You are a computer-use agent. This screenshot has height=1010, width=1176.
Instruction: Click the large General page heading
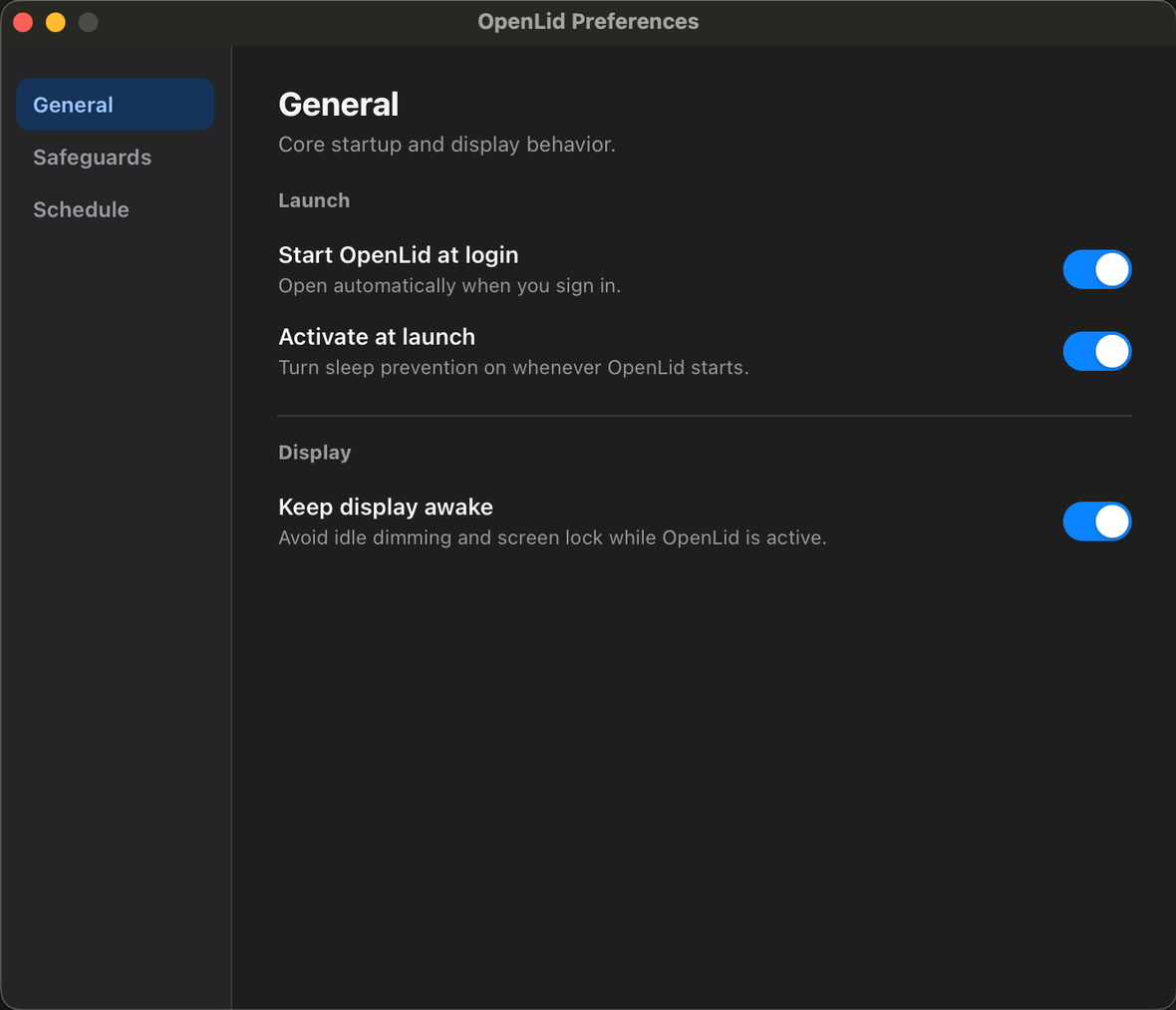point(338,105)
